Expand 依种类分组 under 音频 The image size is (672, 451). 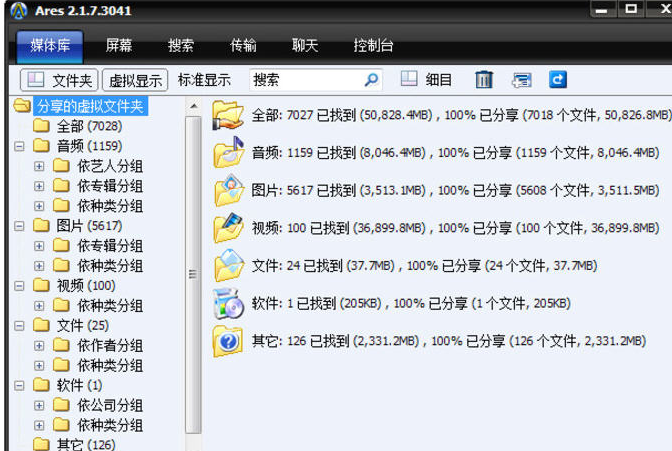coord(39,206)
